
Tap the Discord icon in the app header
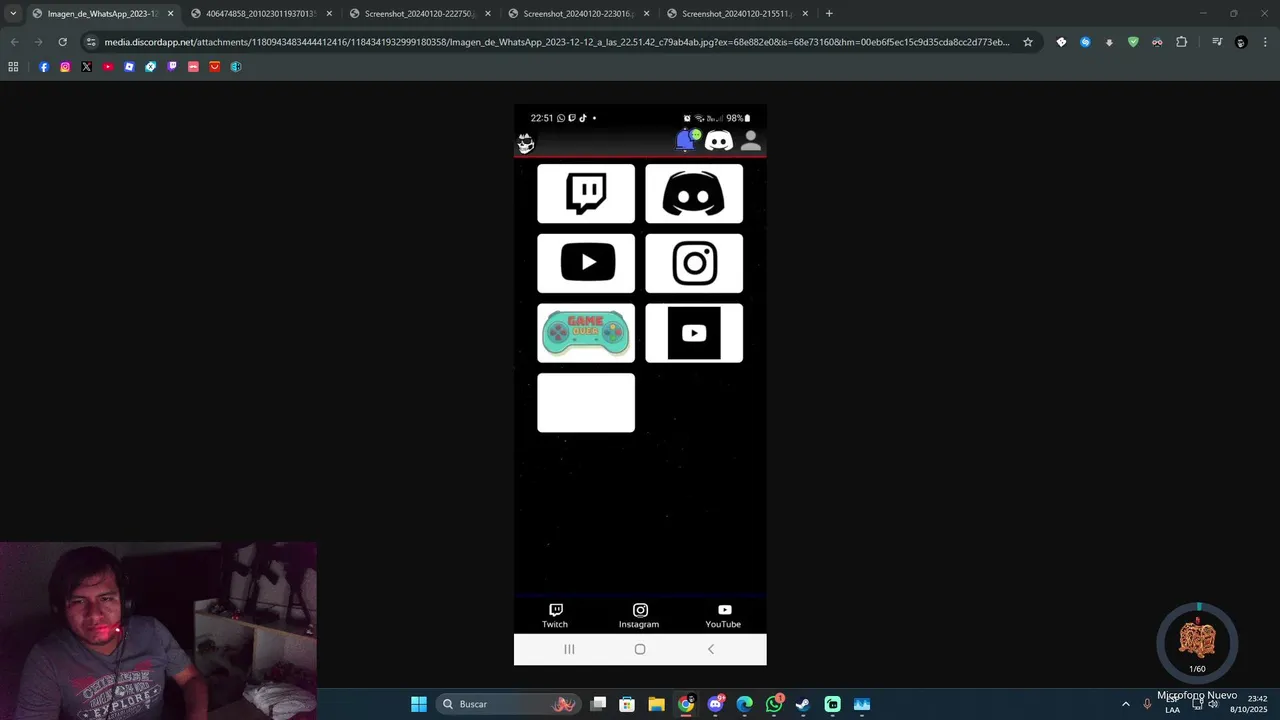[x=718, y=141]
